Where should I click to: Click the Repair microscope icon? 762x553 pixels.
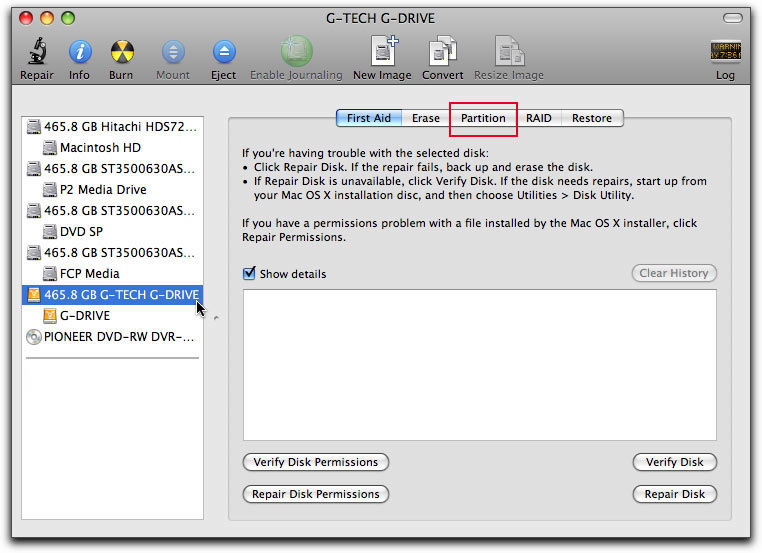(37, 51)
